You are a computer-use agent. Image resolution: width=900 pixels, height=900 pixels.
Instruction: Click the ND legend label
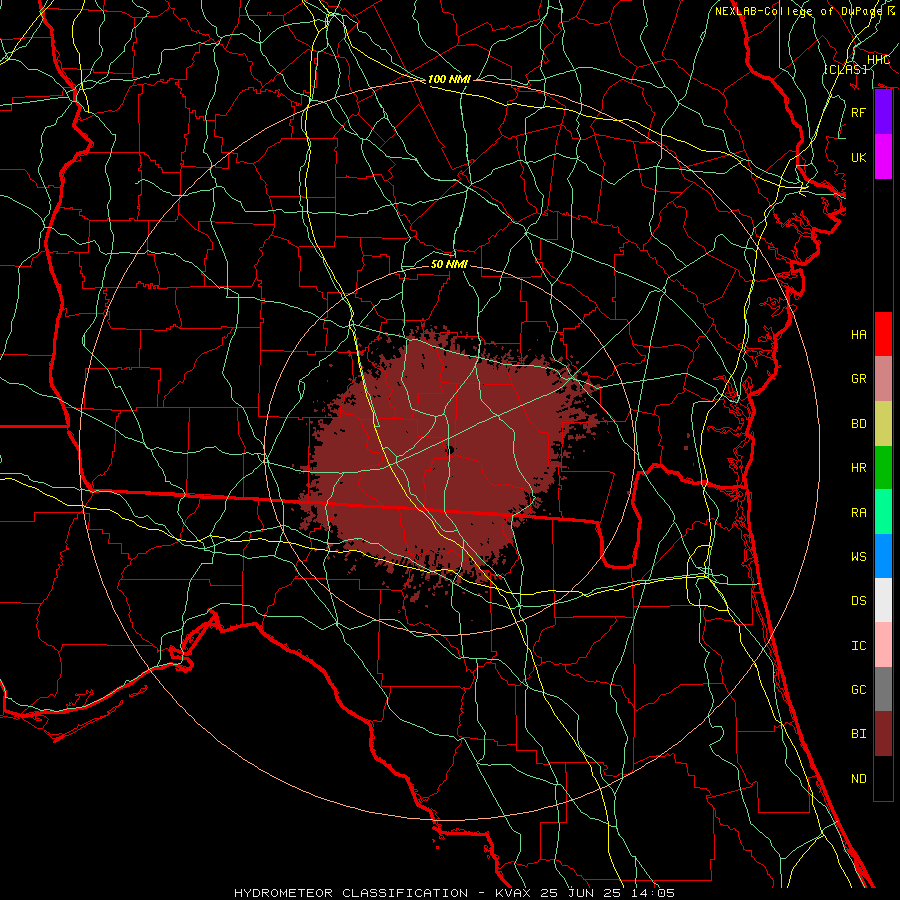(858, 779)
